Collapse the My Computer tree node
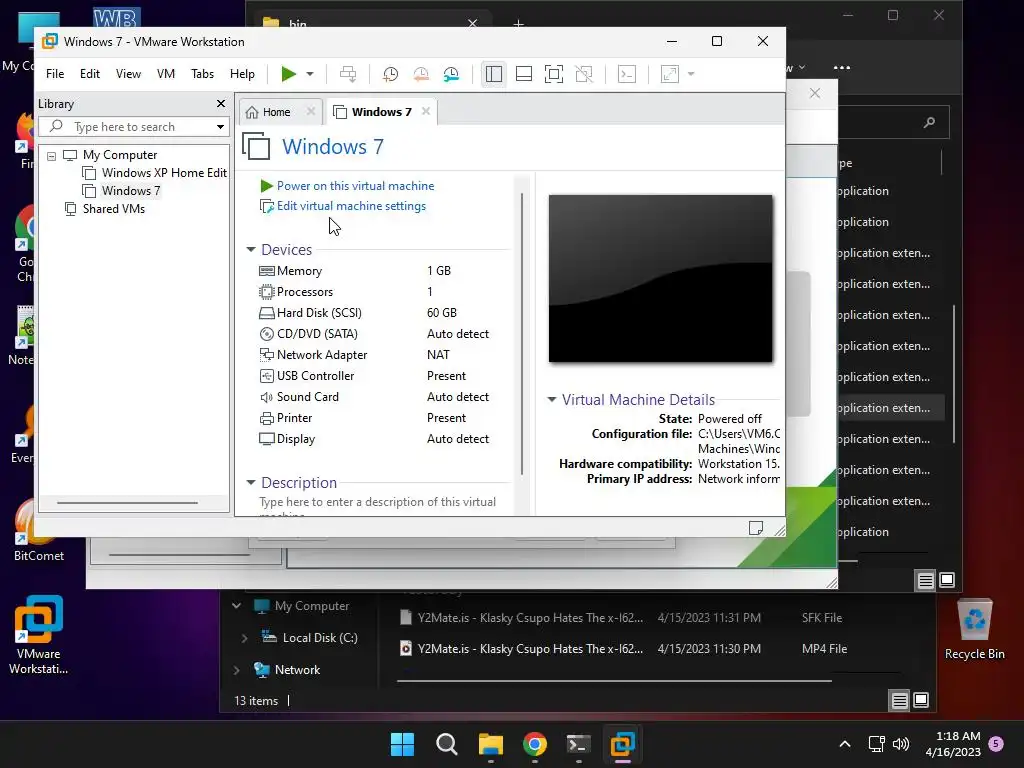Screen dimensions: 1024x768 pos(52,155)
